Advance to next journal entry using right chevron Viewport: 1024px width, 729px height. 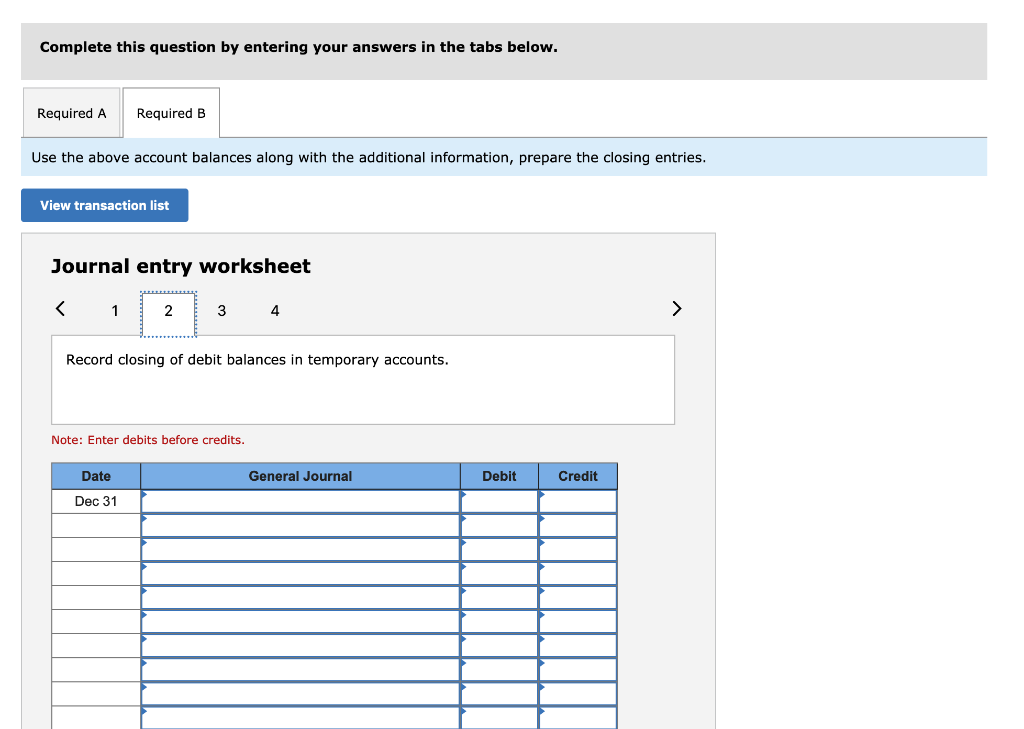tap(676, 309)
